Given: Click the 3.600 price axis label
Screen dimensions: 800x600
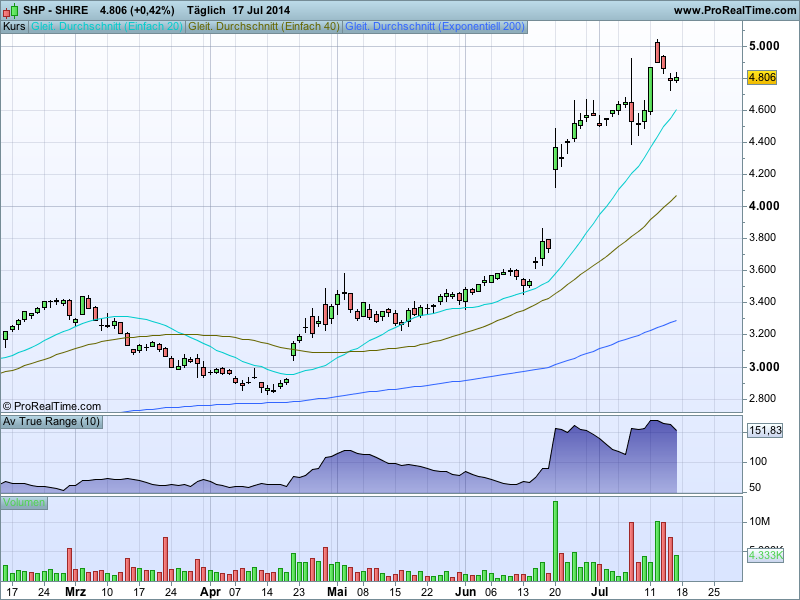Looking at the screenshot, I should pyautogui.click(x=762, y=270).
